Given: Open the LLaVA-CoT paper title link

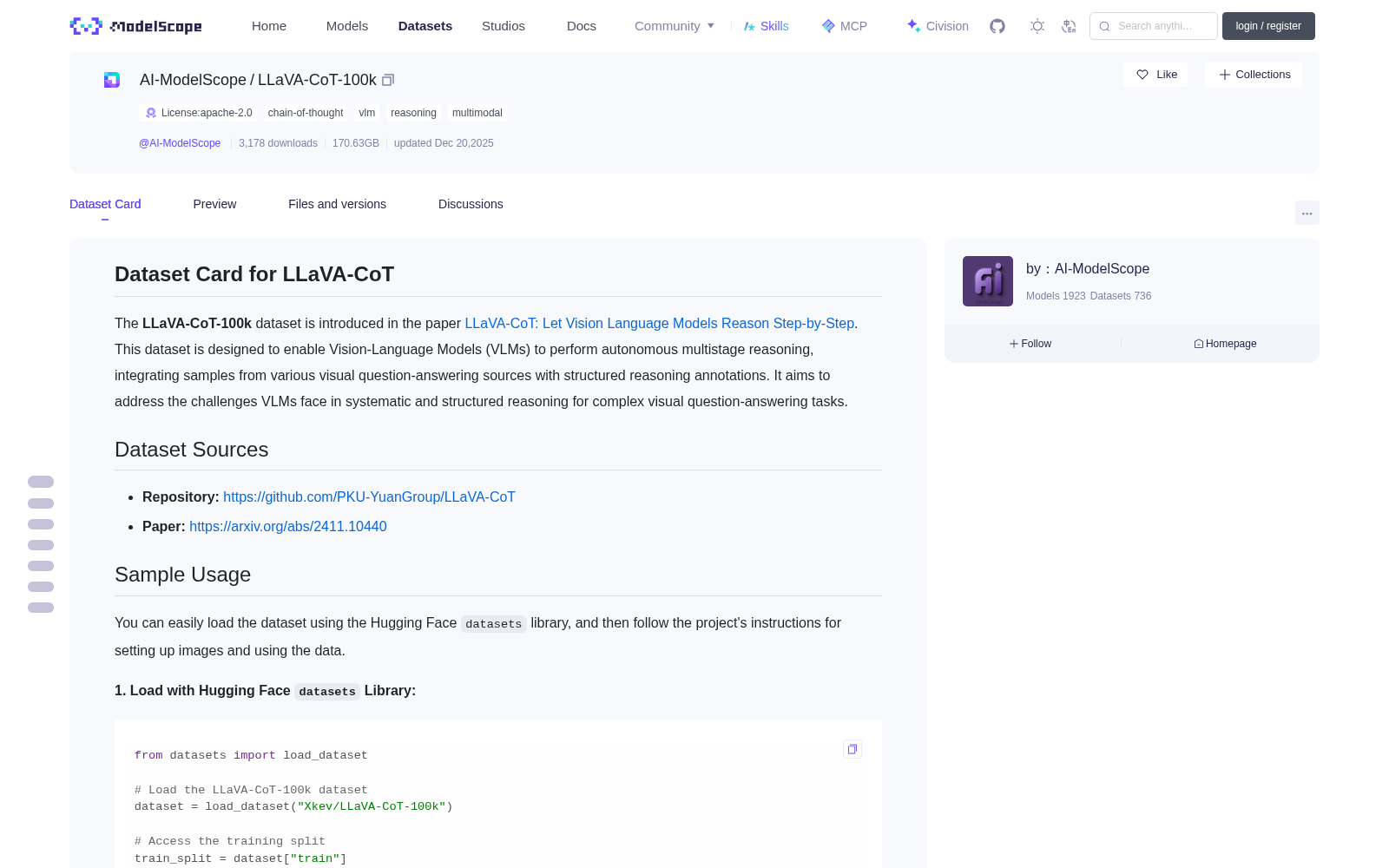Looking at the screenshot, I should pyautogui.click(x=660, y=323).
